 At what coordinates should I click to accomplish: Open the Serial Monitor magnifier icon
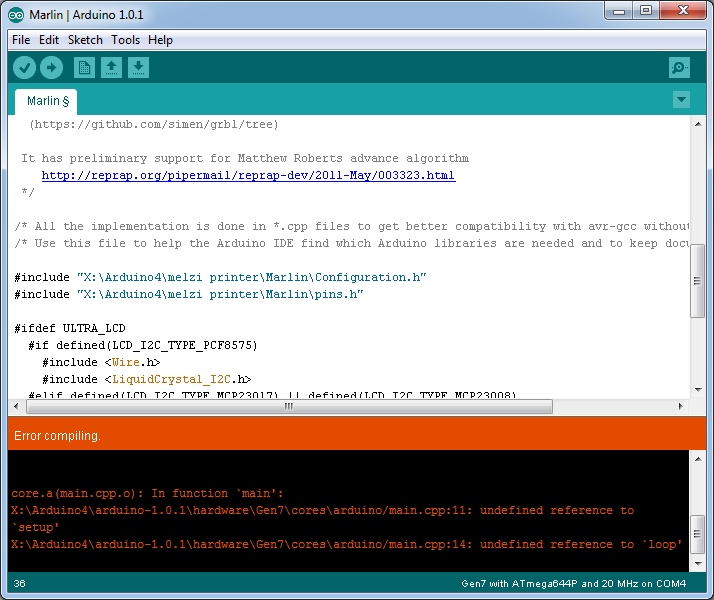[x=680, y=68]
